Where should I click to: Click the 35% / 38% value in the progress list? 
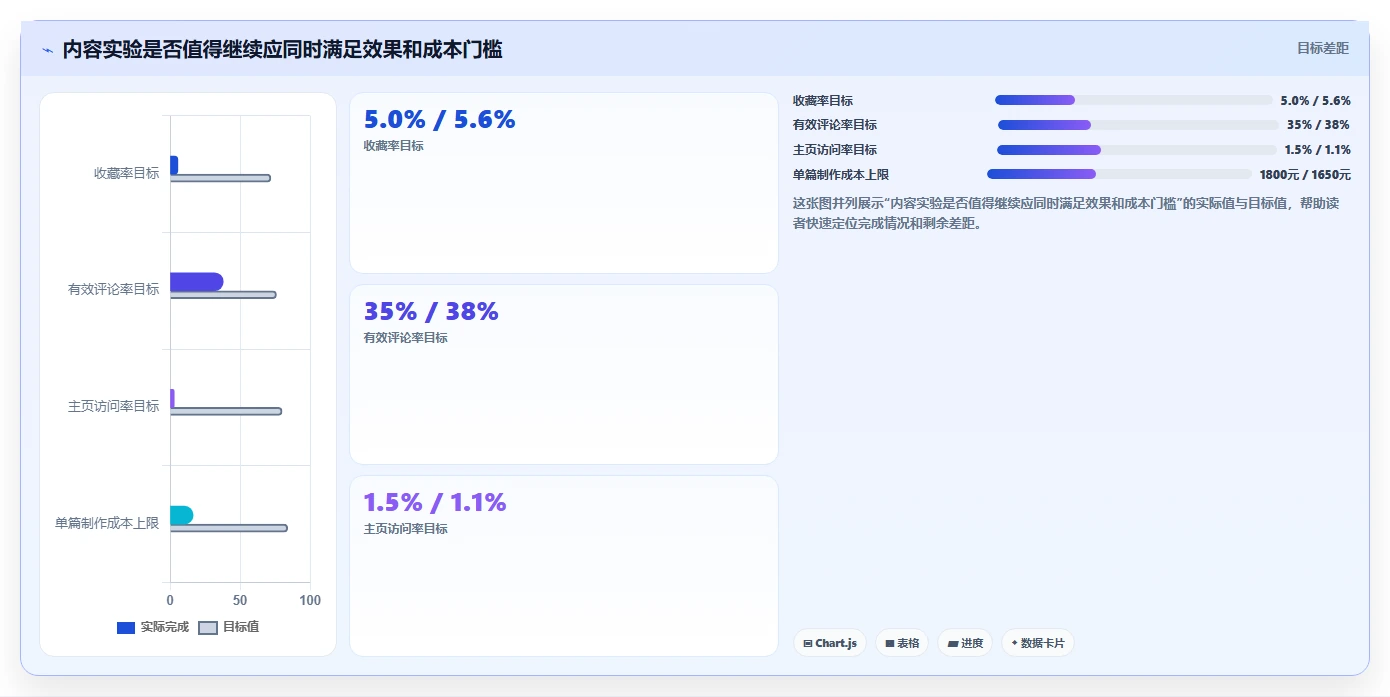coord(1318,125)
